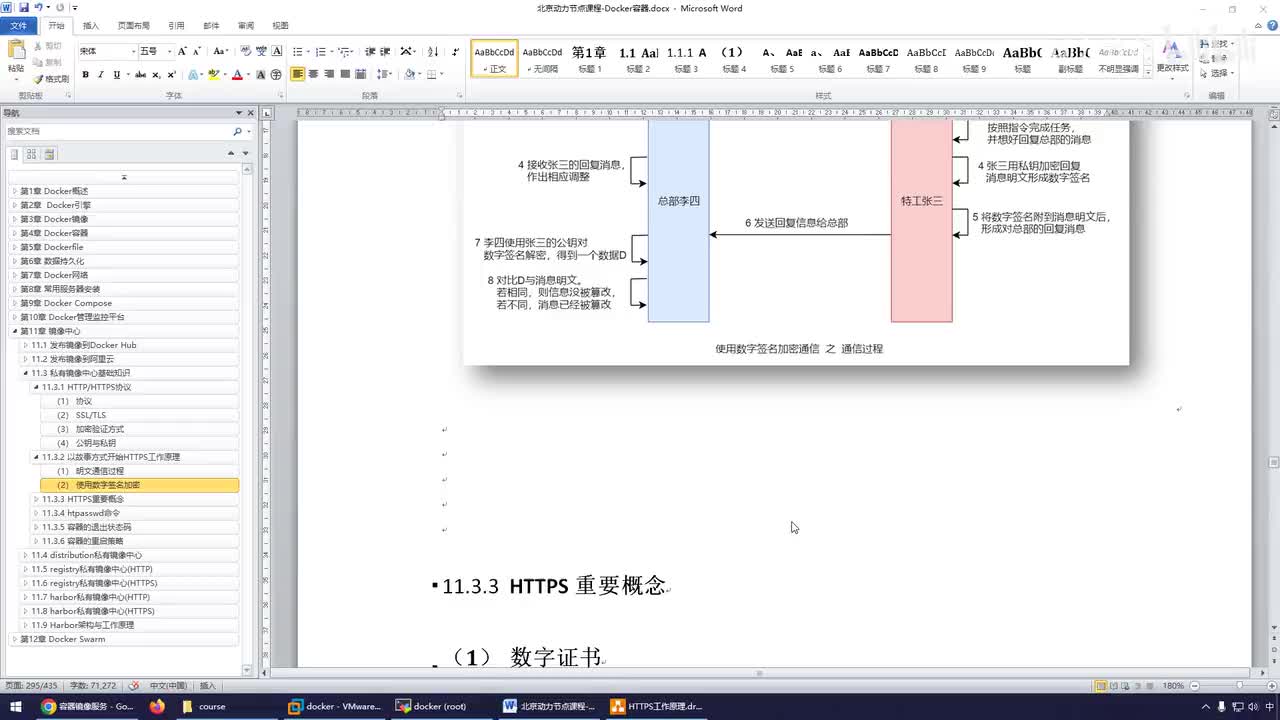Viewport: 1280px width, 720px height.
Task: Click the search magnifier in navigation pane
Action: 237,132
